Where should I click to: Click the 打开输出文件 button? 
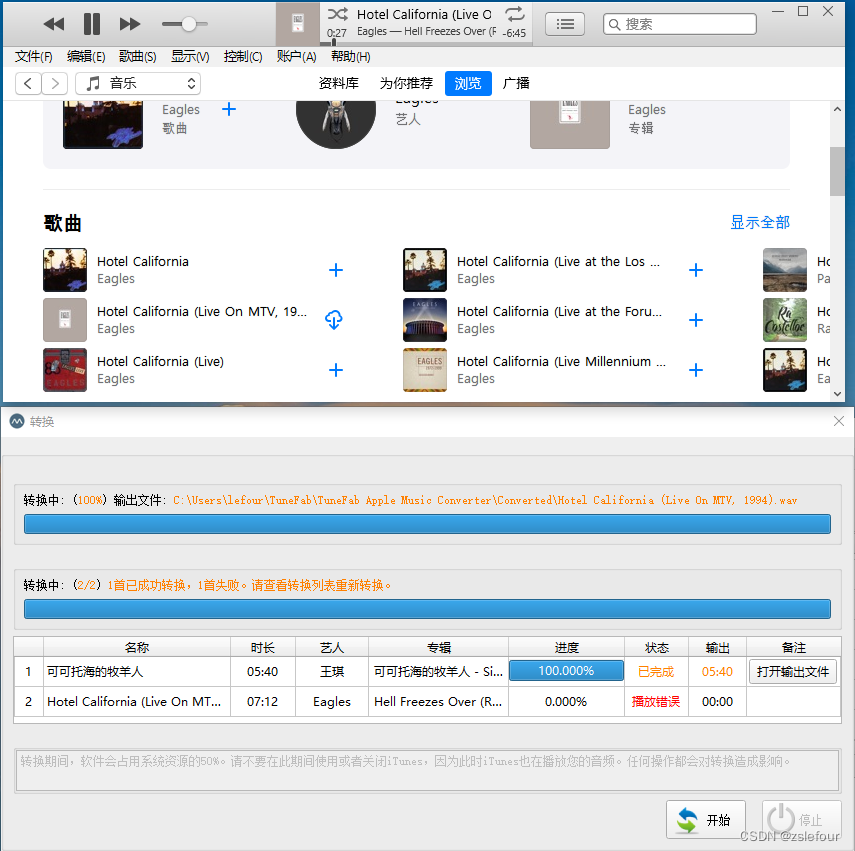(792, 672)
